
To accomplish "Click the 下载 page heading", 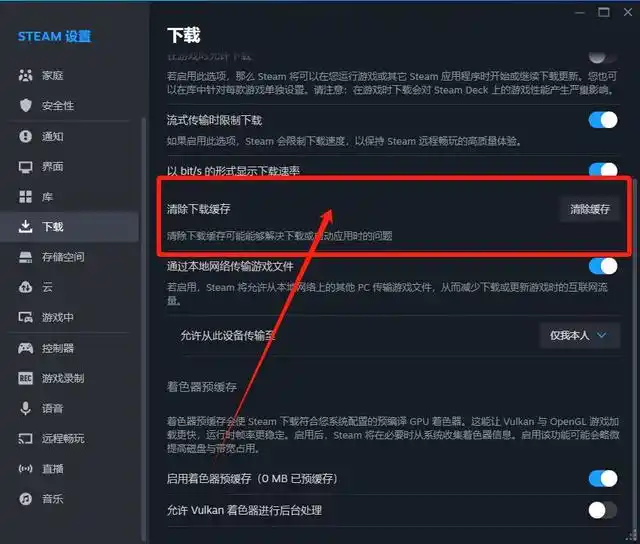I will [x=184, y=35].
